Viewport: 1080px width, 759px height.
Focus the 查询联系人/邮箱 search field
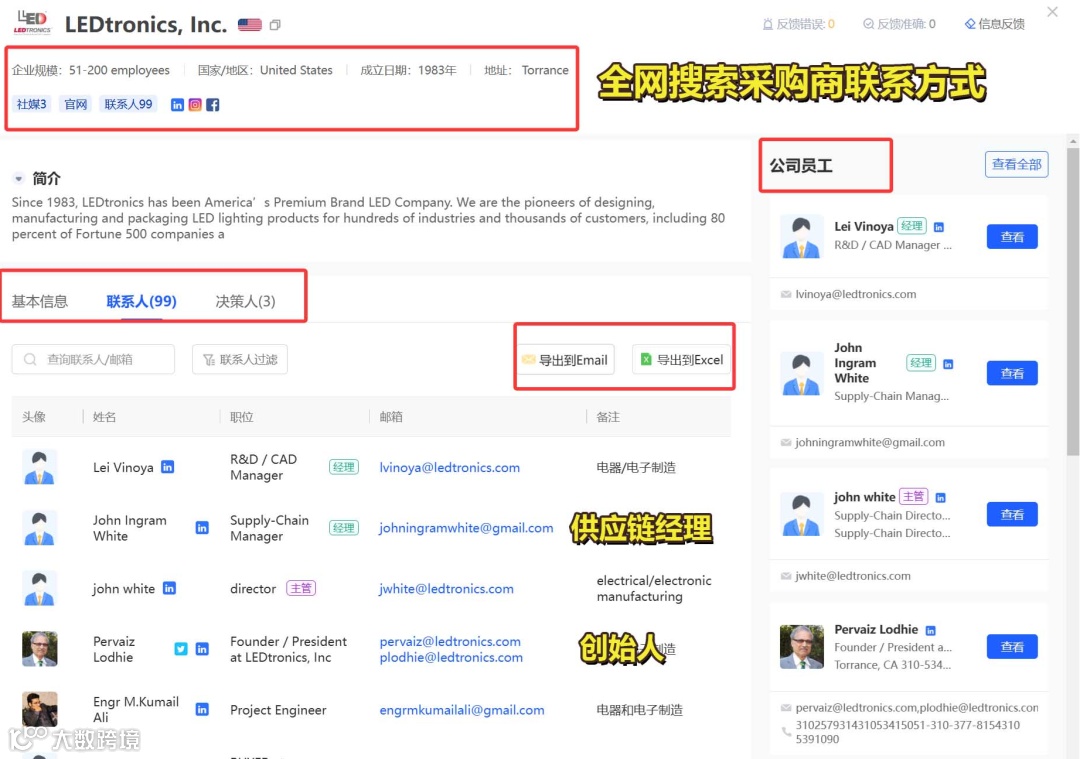coord(93,360)
